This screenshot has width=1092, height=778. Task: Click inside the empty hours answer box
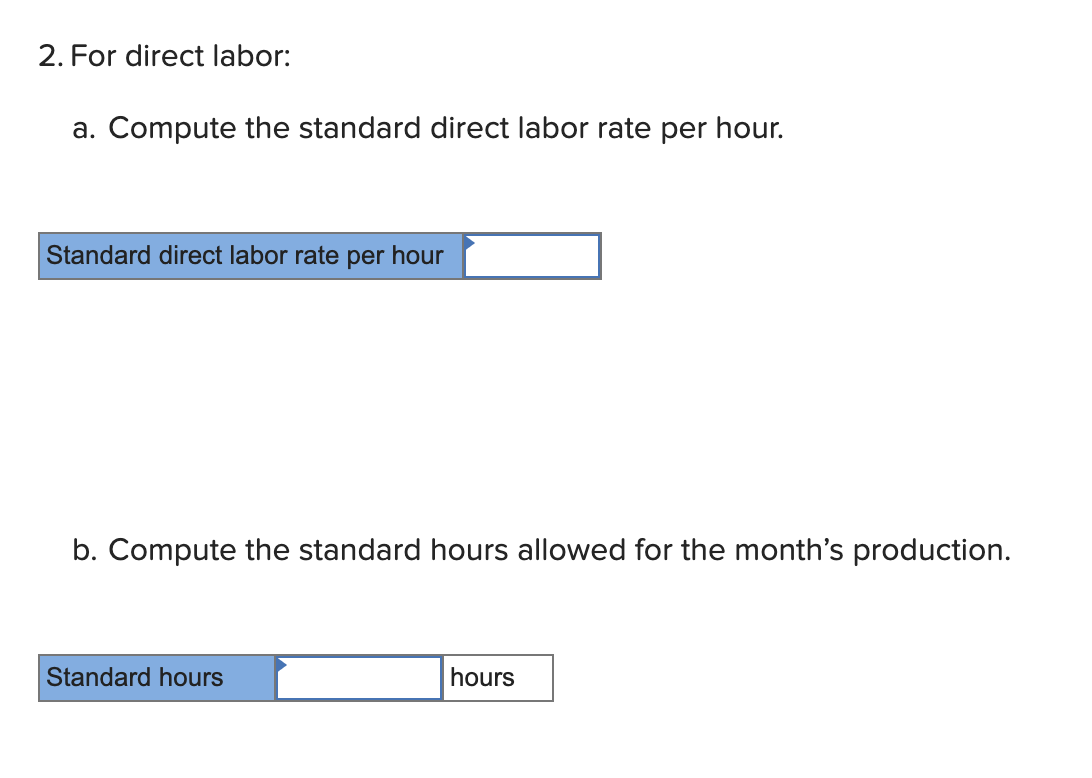click(x=358, y=678)
